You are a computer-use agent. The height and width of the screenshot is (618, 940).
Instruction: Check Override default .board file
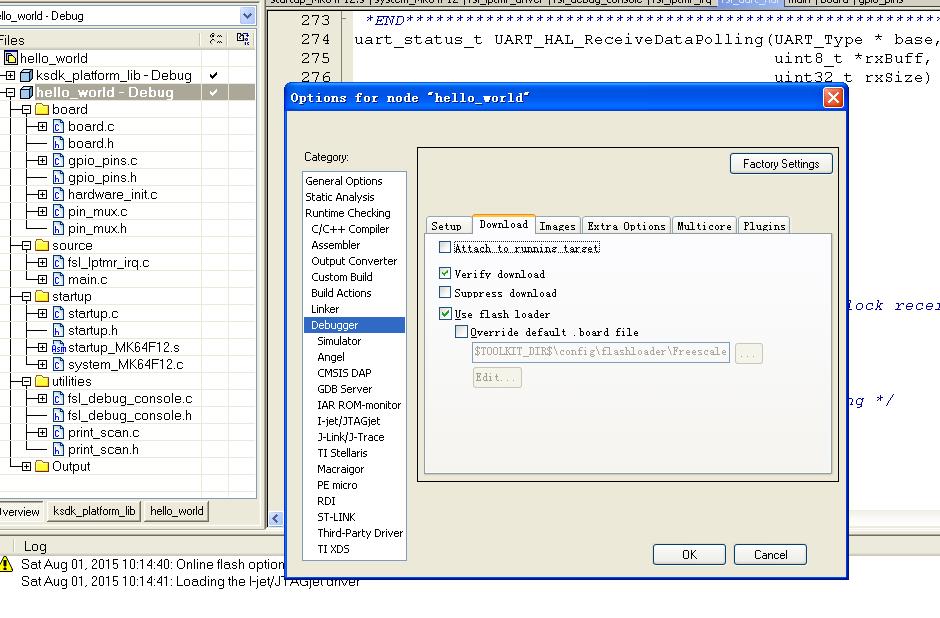coord(461,331)
